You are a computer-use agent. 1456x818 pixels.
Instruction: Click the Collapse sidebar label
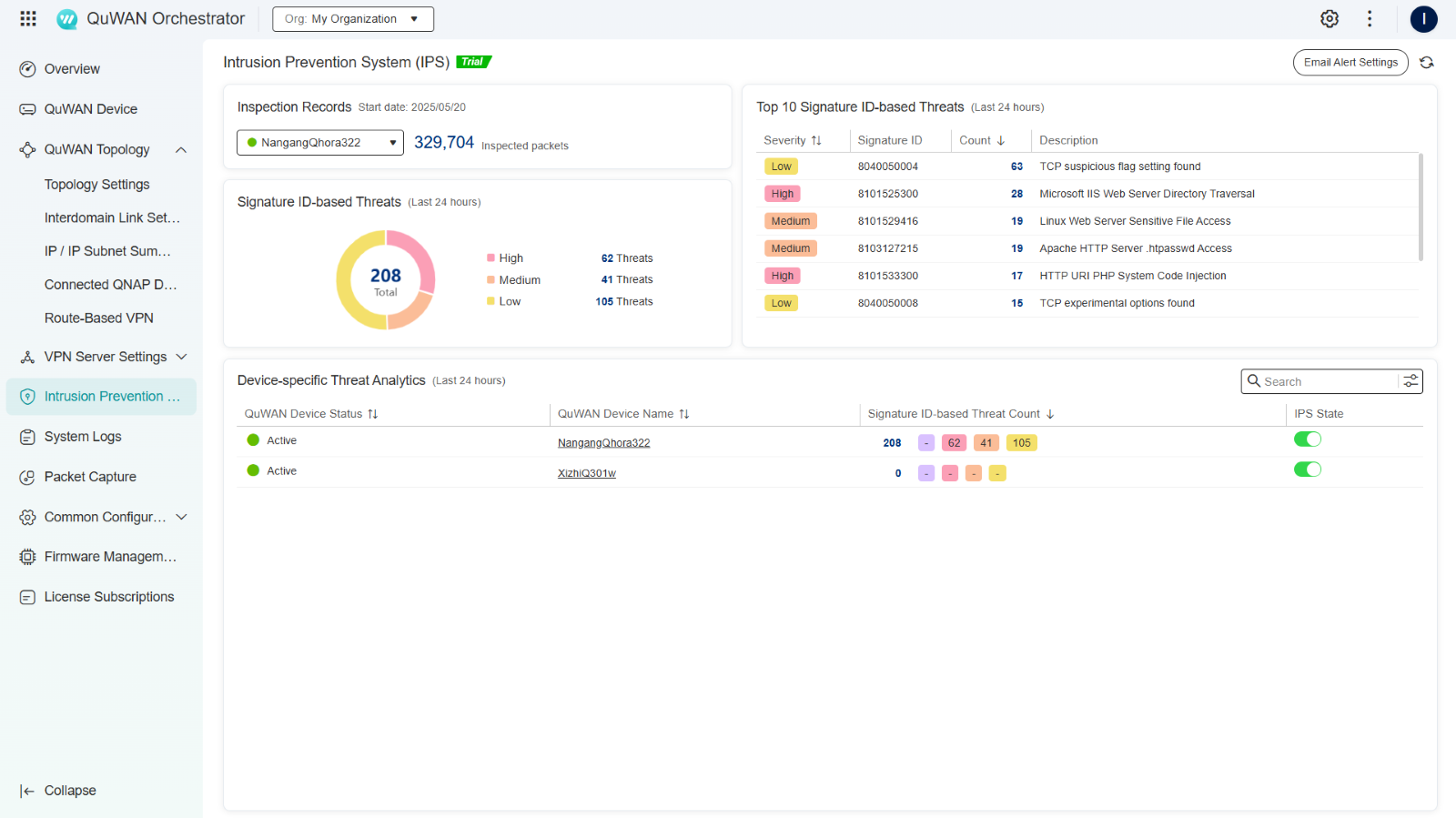coord(70,791)
